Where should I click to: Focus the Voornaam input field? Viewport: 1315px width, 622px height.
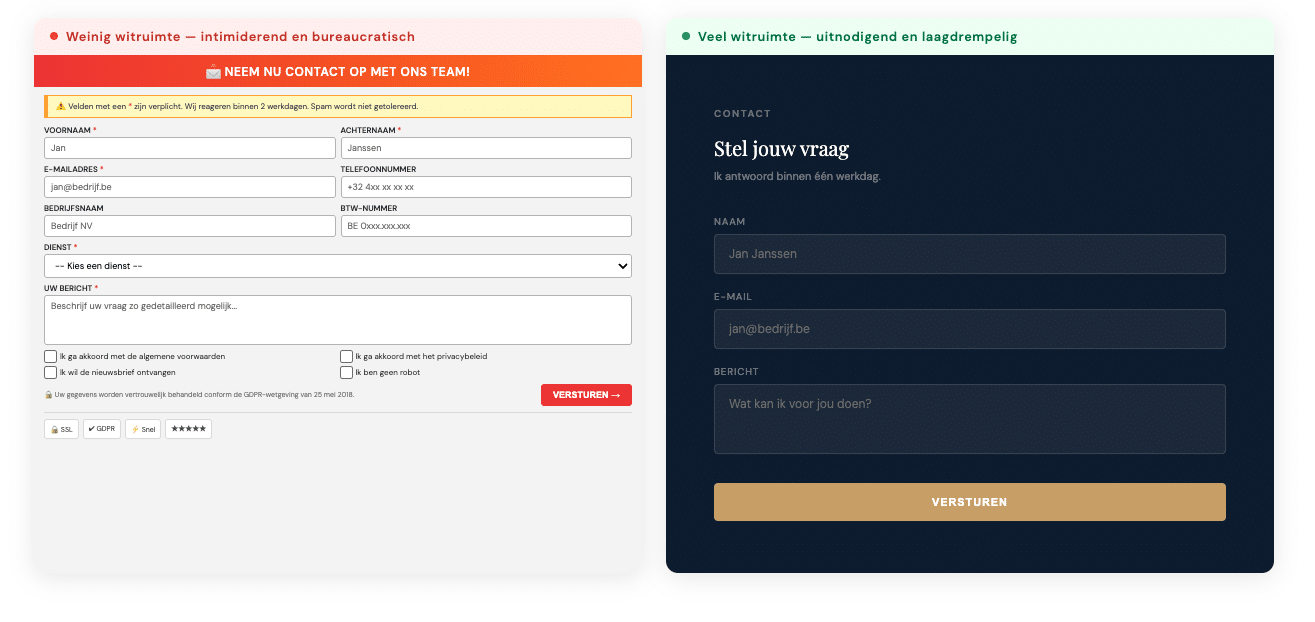pyautogui.click(x=190, y=148)
